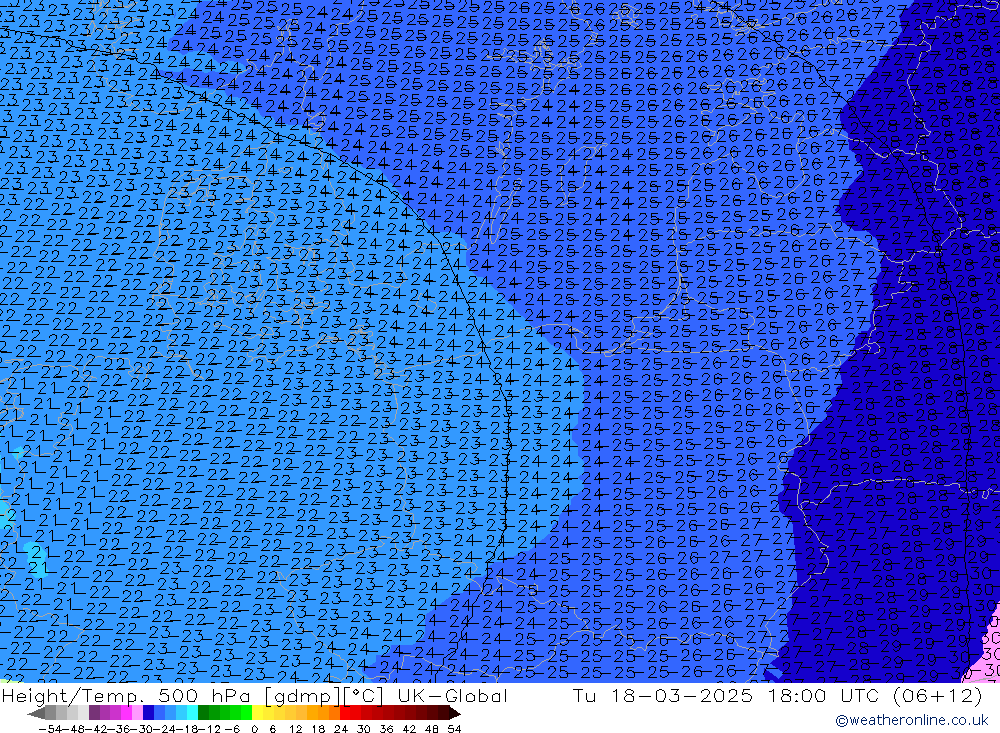The image size is (1000, 733).
Task: Select the 'Height/Temp. 500 hPa' map title
Action: 126,696
